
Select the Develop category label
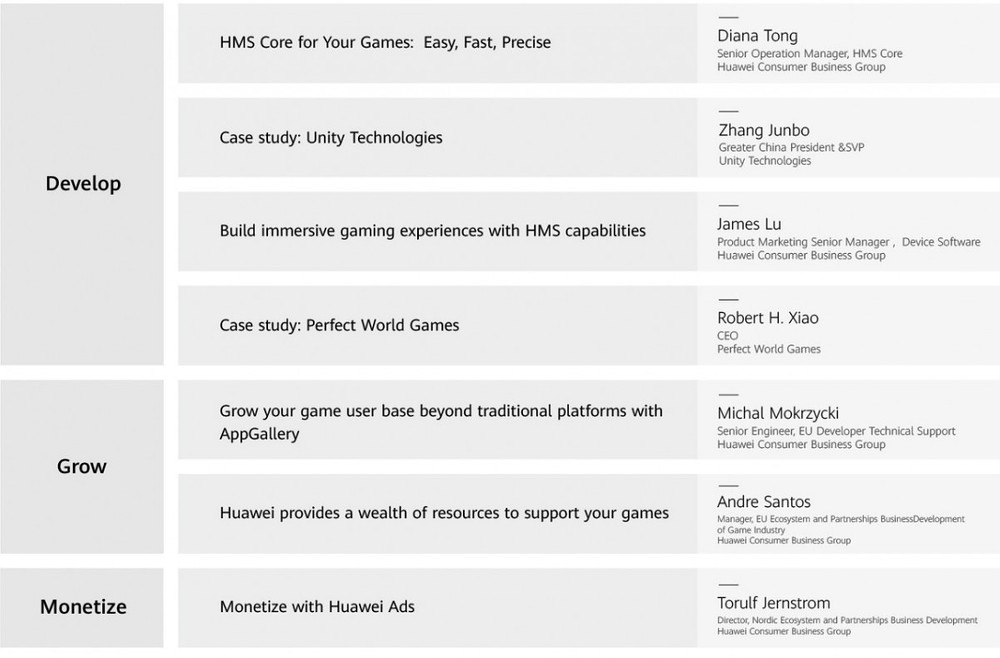pos(83,184)
